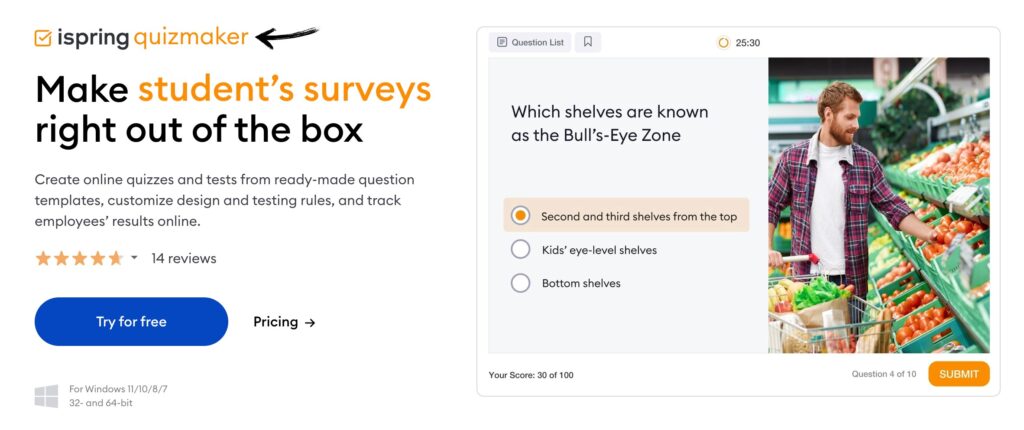The height and width of the screenshot is (430, 1024).
Task: Click the star rating icons
Action: point(78,258)
